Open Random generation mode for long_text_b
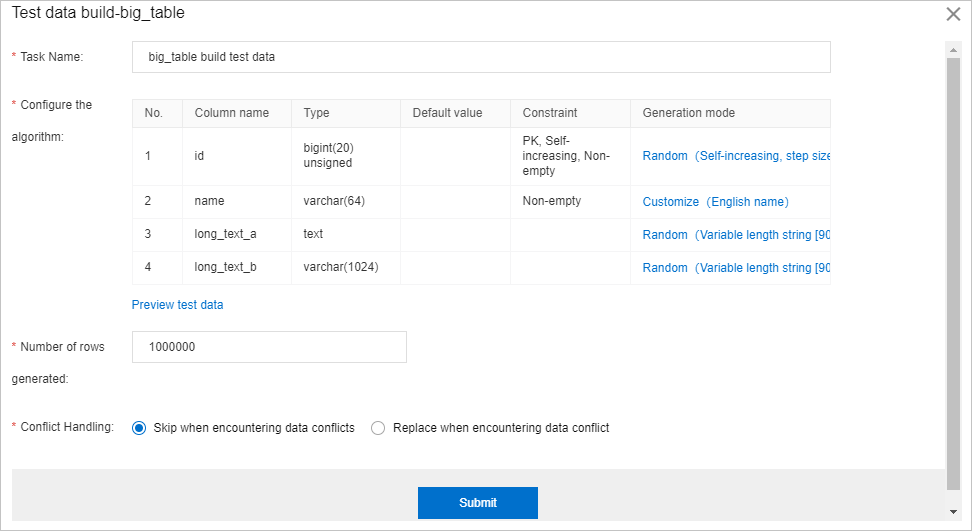Viewport: 972px width, 531px height. click(736, 268)
